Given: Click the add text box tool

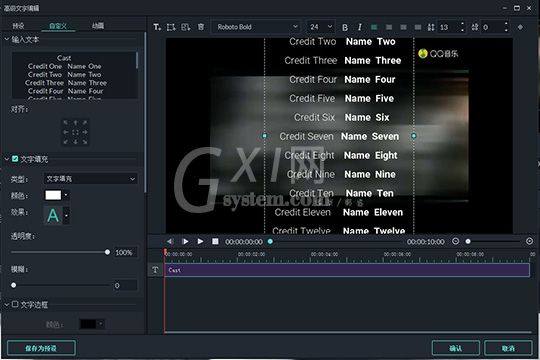Looking at the screenshot, I should click(x=157, y=27).
